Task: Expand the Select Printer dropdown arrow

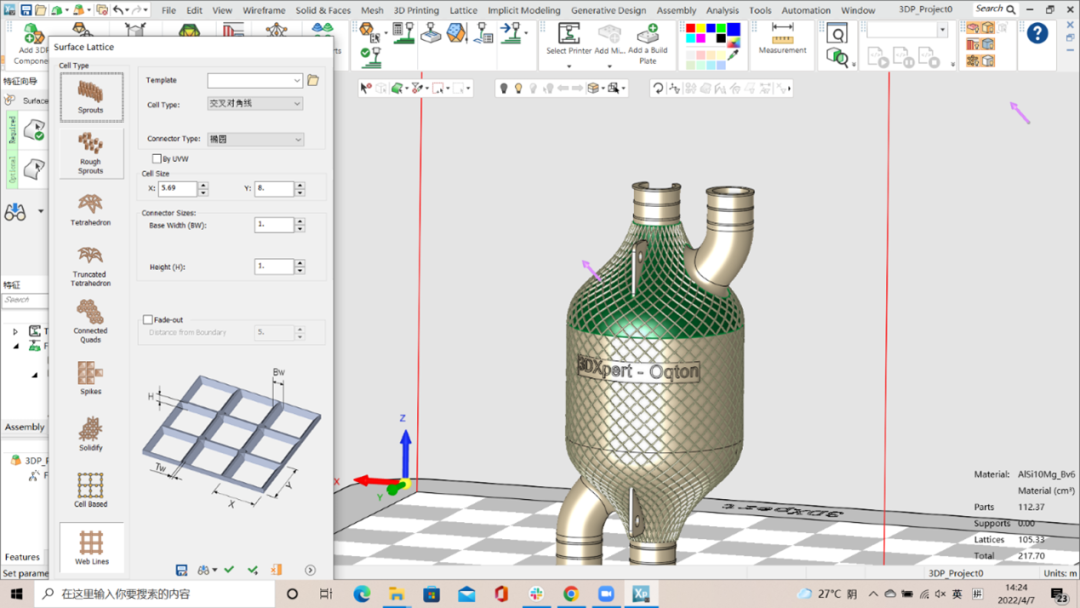Action: (x=569, y=66)
